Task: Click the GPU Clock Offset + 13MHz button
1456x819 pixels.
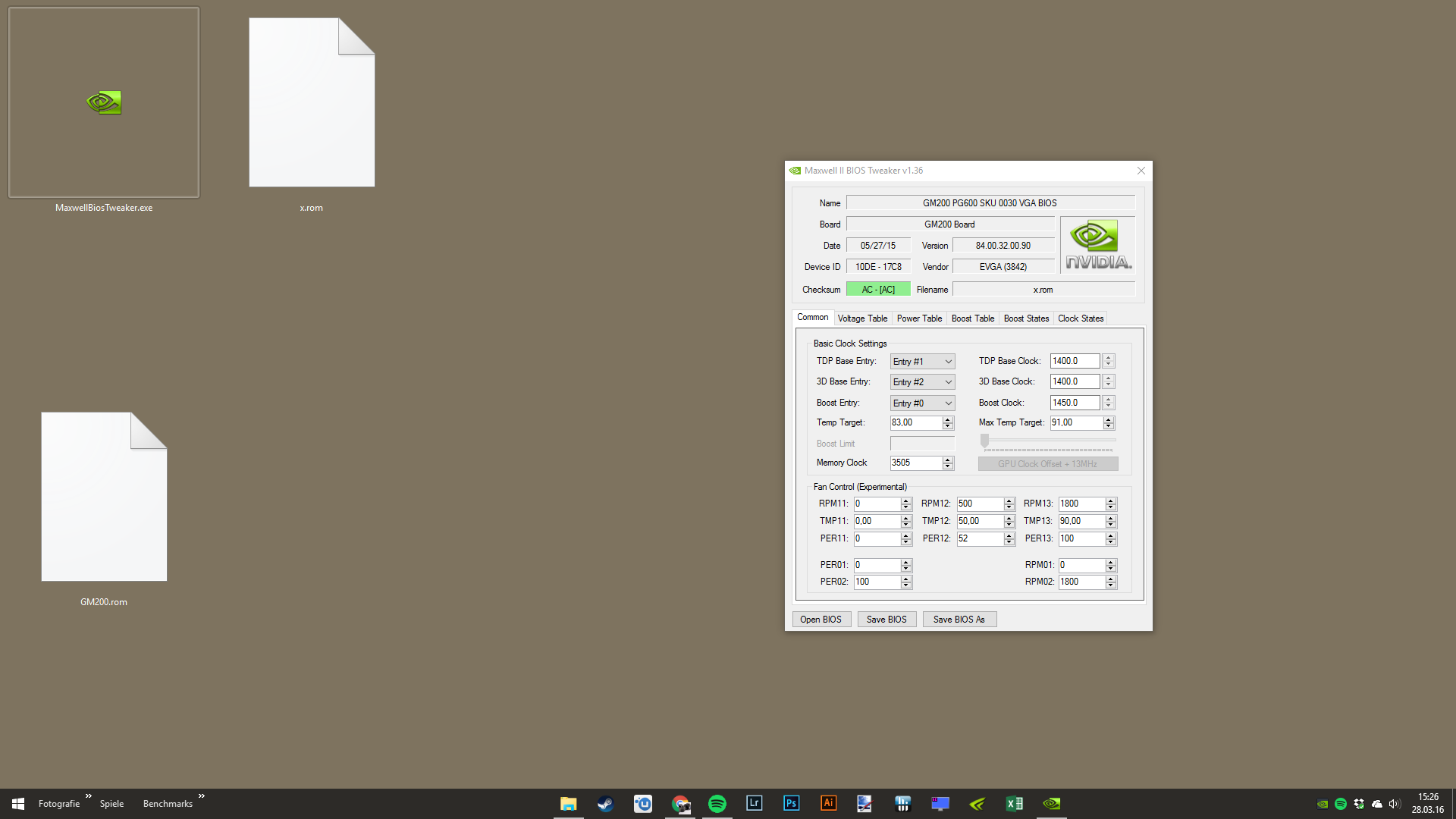Action: [1047, 464]
